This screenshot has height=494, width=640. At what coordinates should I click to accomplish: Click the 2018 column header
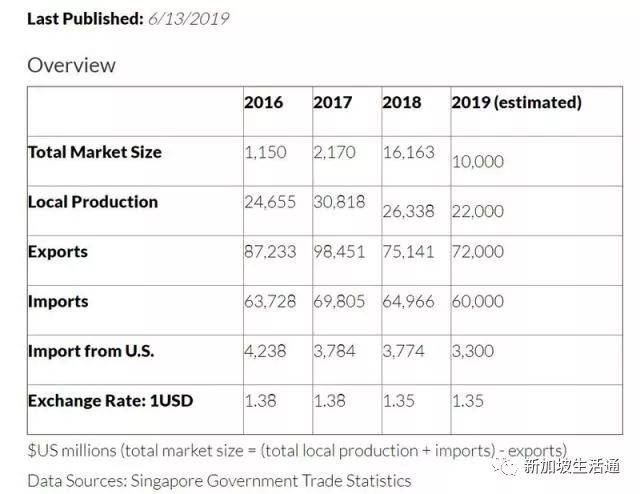point(402,103)
